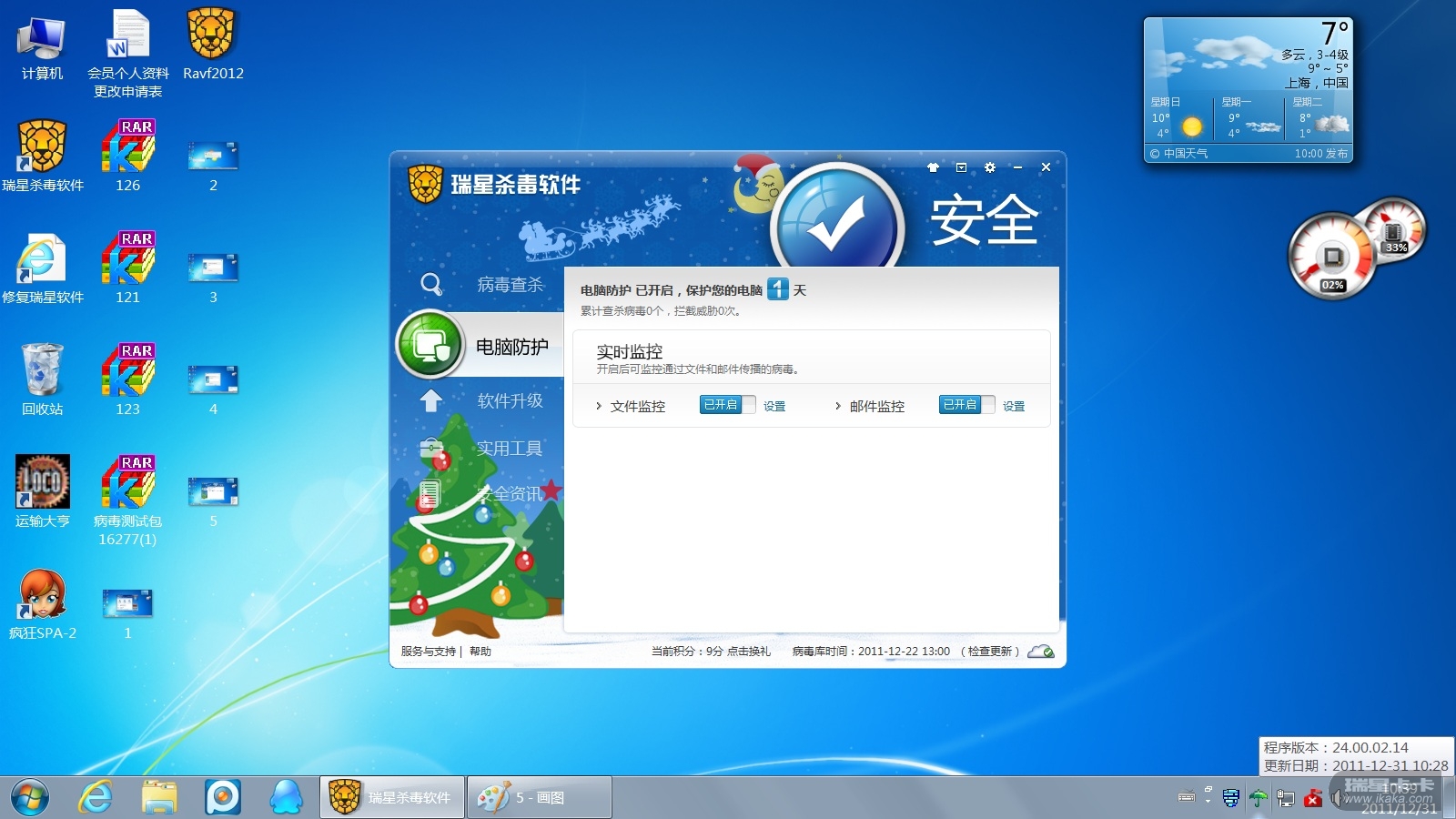Click the up-arrow icon beside 软件升级
This screenshot has height=819, width=1456.
click(x=431, y=400)
